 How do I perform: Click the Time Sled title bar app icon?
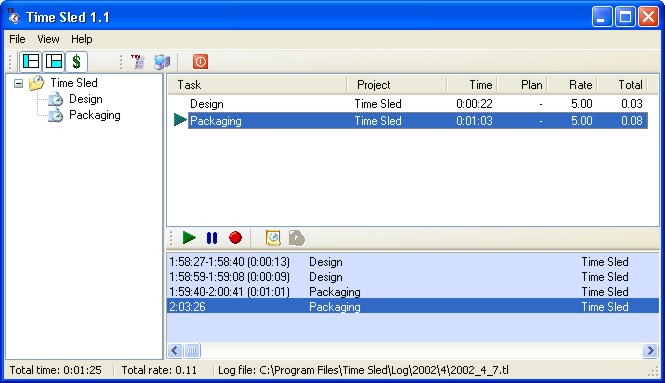[x=14, y=17]
